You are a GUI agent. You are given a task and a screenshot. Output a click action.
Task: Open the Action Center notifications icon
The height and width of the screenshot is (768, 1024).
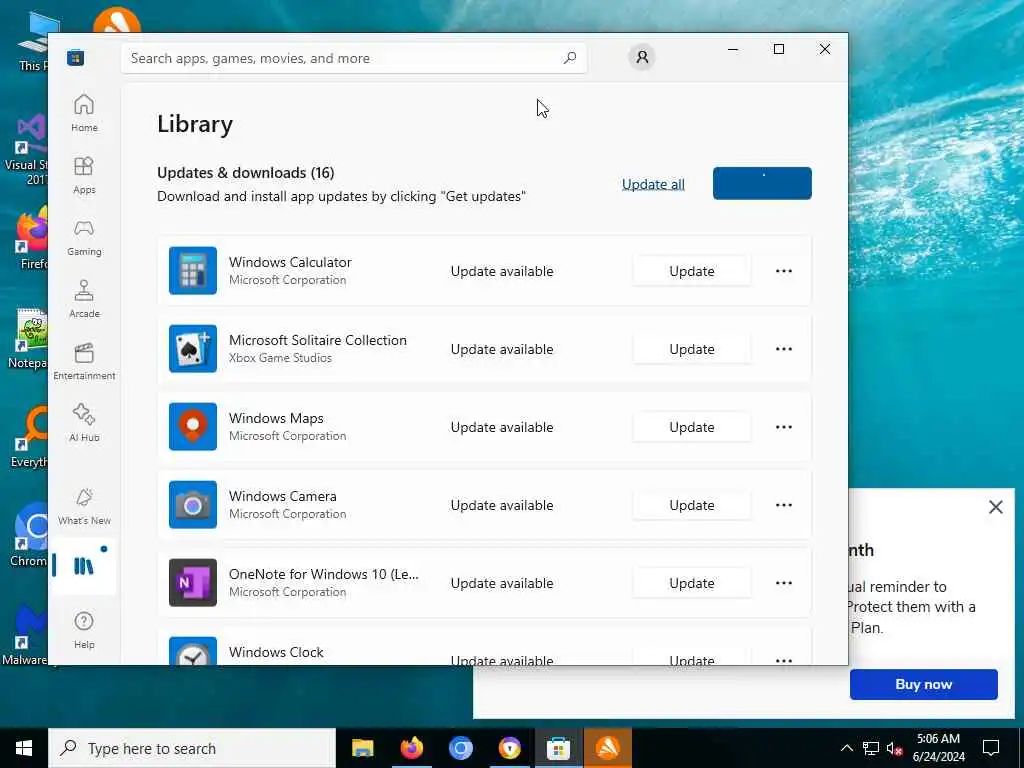991,748
